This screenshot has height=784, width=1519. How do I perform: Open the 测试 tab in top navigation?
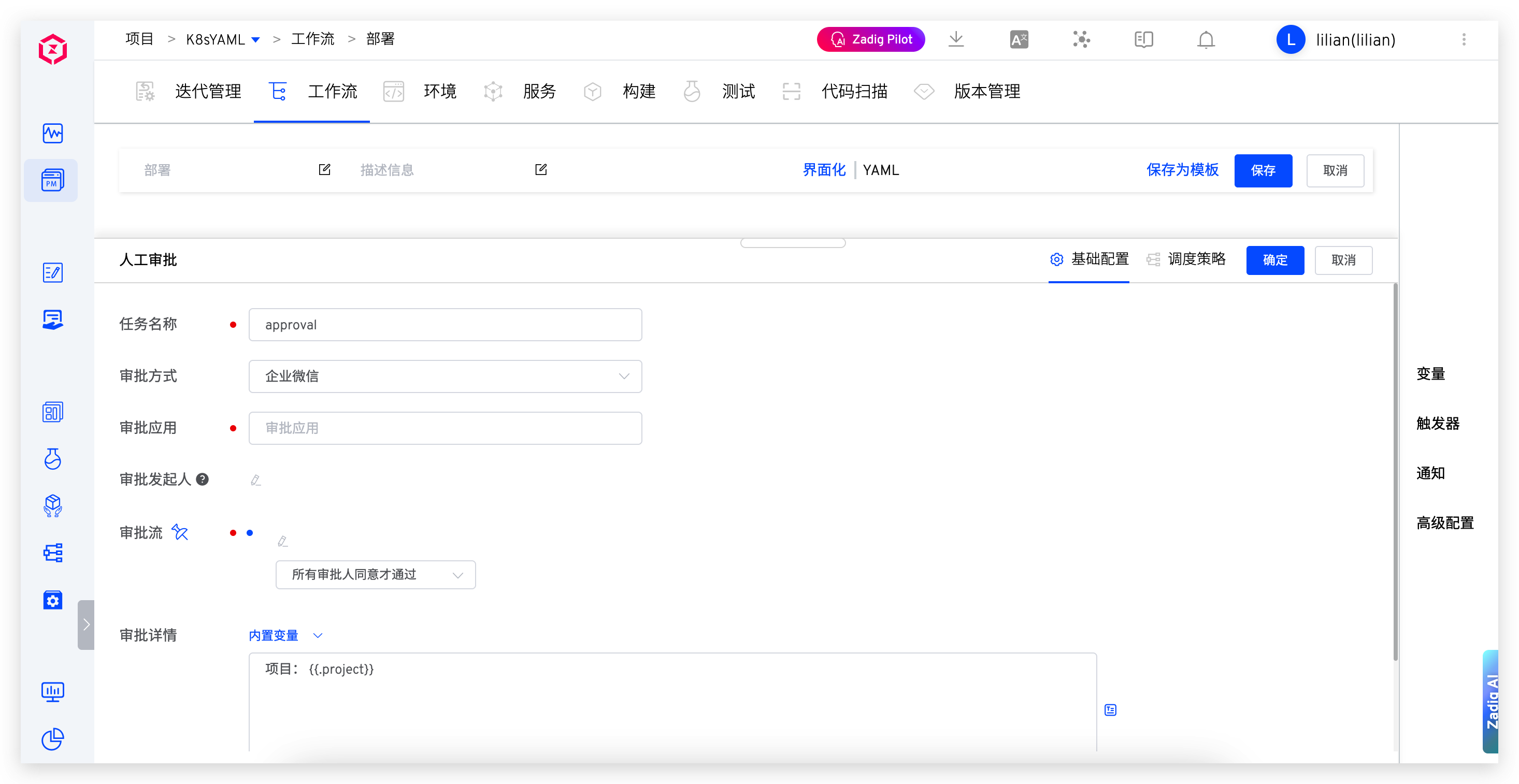(x=738, y=91)
